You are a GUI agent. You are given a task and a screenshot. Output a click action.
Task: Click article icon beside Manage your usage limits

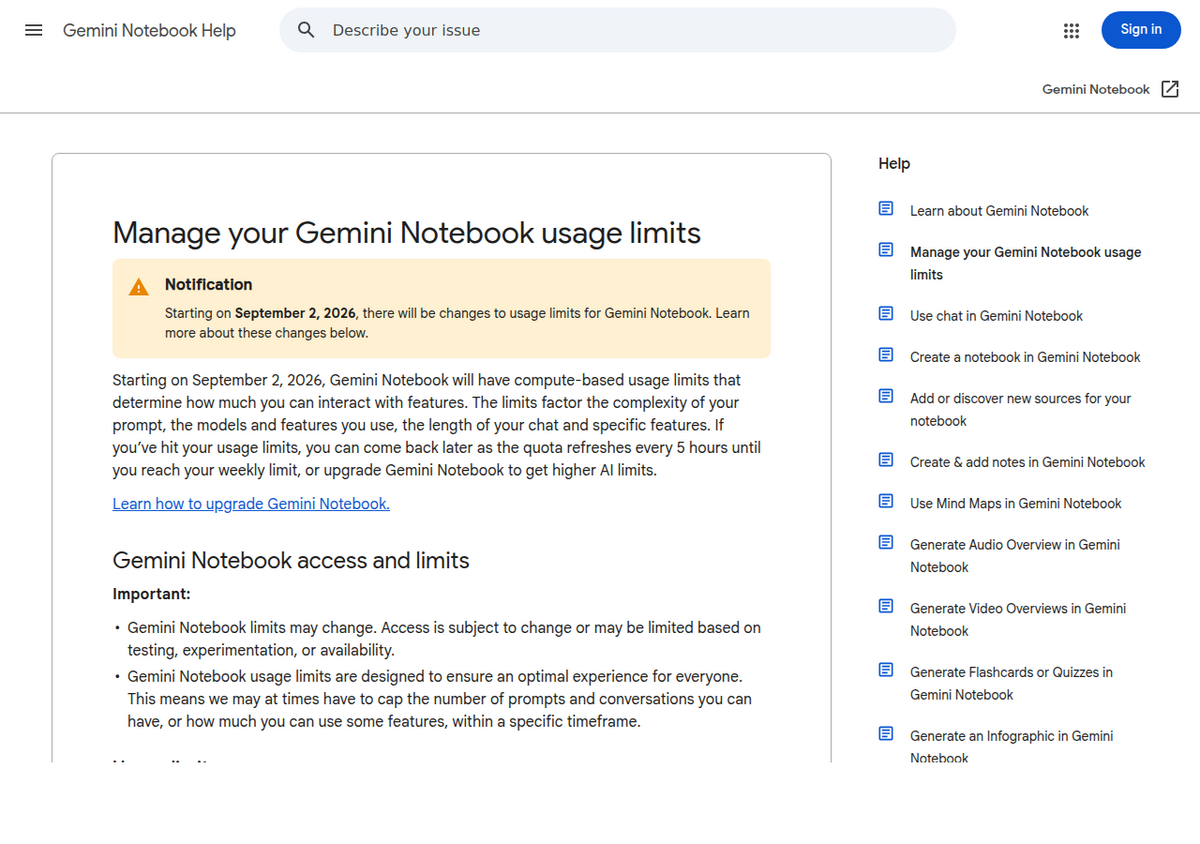[x=886, y=250]
